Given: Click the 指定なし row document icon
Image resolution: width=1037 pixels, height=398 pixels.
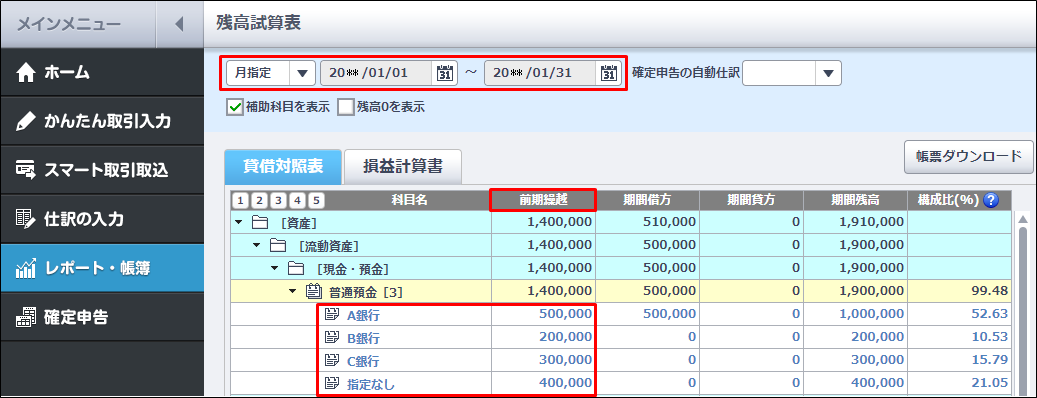Looking at the screenshot, I should coord(332,383).
